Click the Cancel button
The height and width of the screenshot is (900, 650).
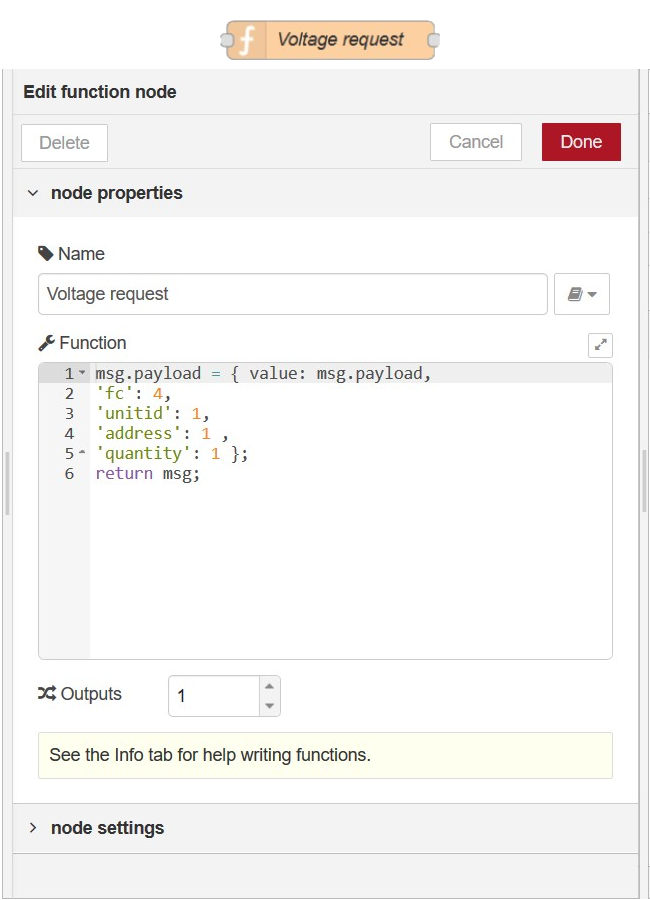pos(475,142)
